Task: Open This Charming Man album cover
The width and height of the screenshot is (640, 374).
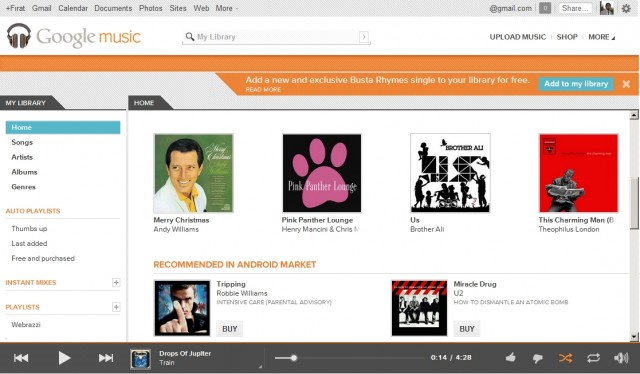Action: pos(578,173)
